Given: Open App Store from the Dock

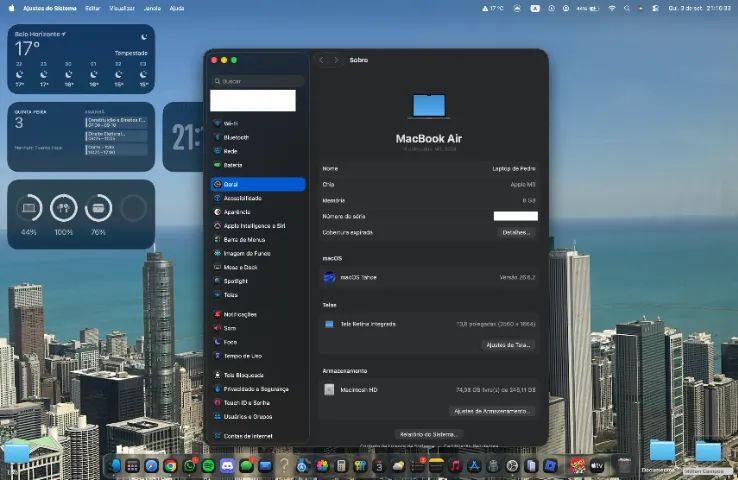Looking at the screenshot, I should [474, 466].
